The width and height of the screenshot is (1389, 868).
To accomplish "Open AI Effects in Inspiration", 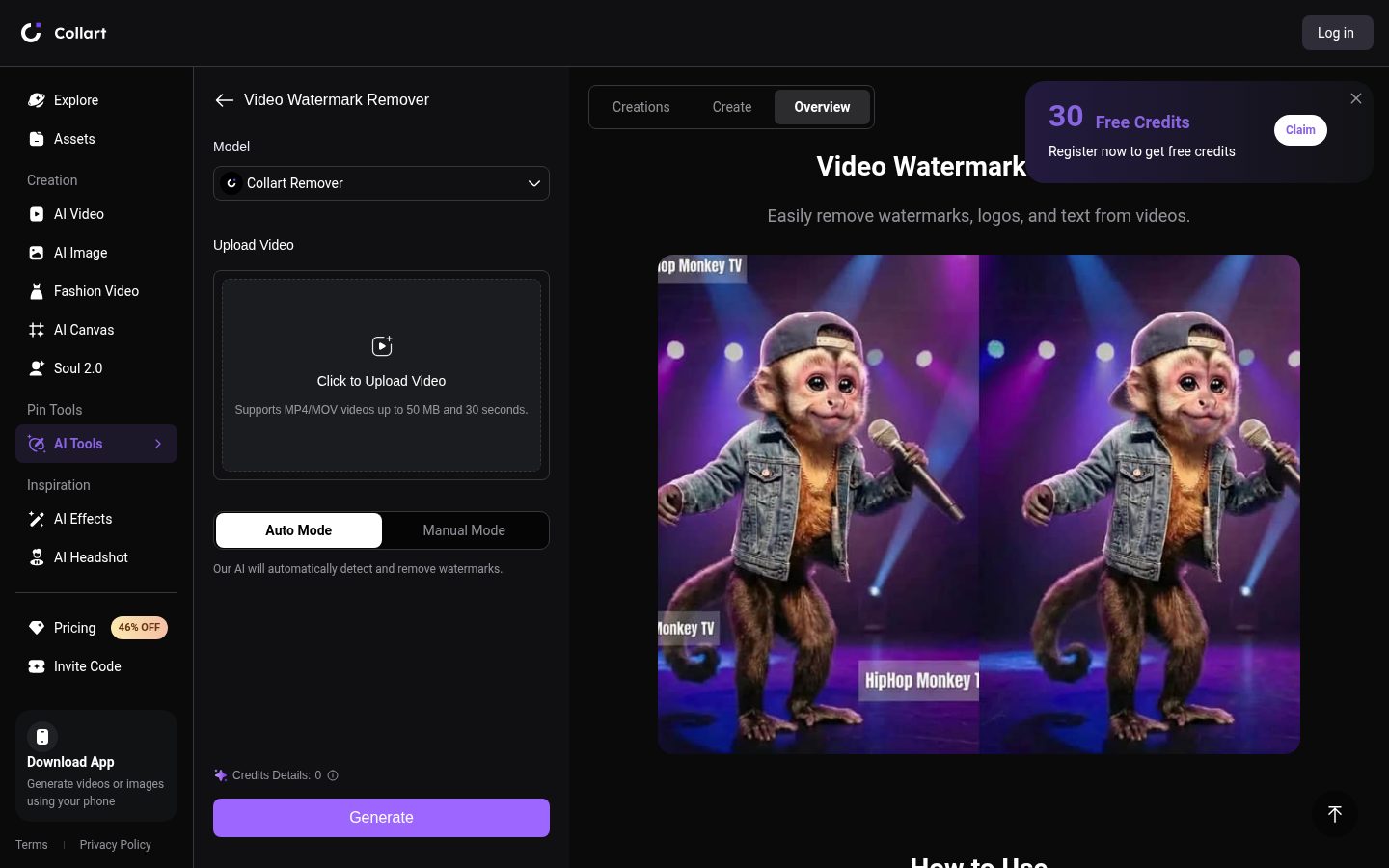I will (x=96, y=519).
